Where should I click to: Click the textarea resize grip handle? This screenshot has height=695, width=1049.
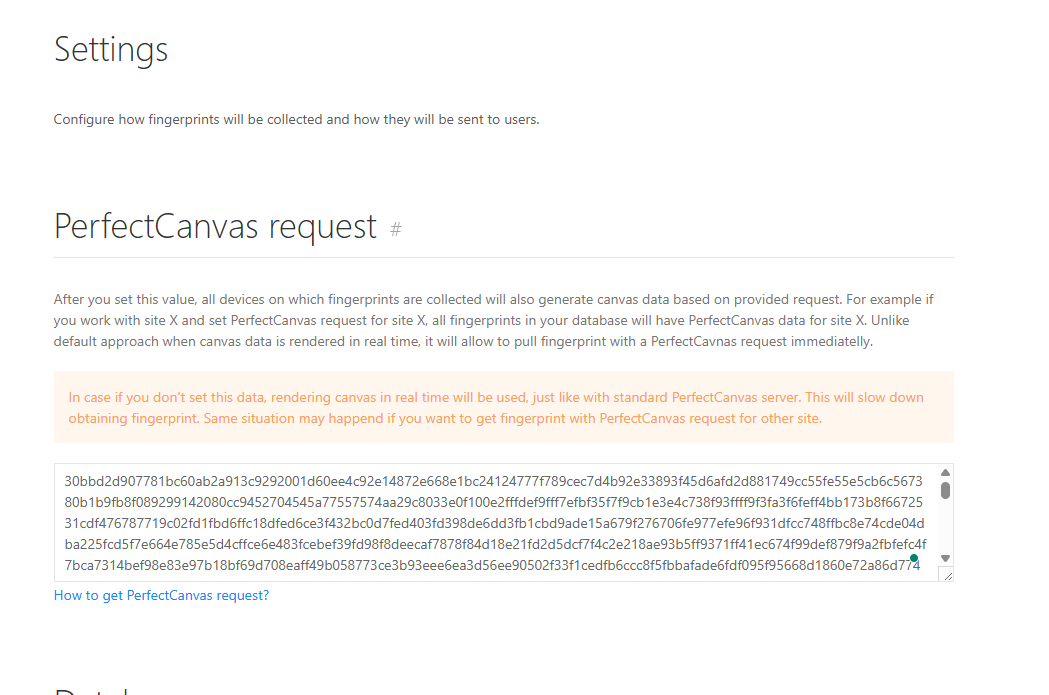pyautogui.click(x=946, y=575)
